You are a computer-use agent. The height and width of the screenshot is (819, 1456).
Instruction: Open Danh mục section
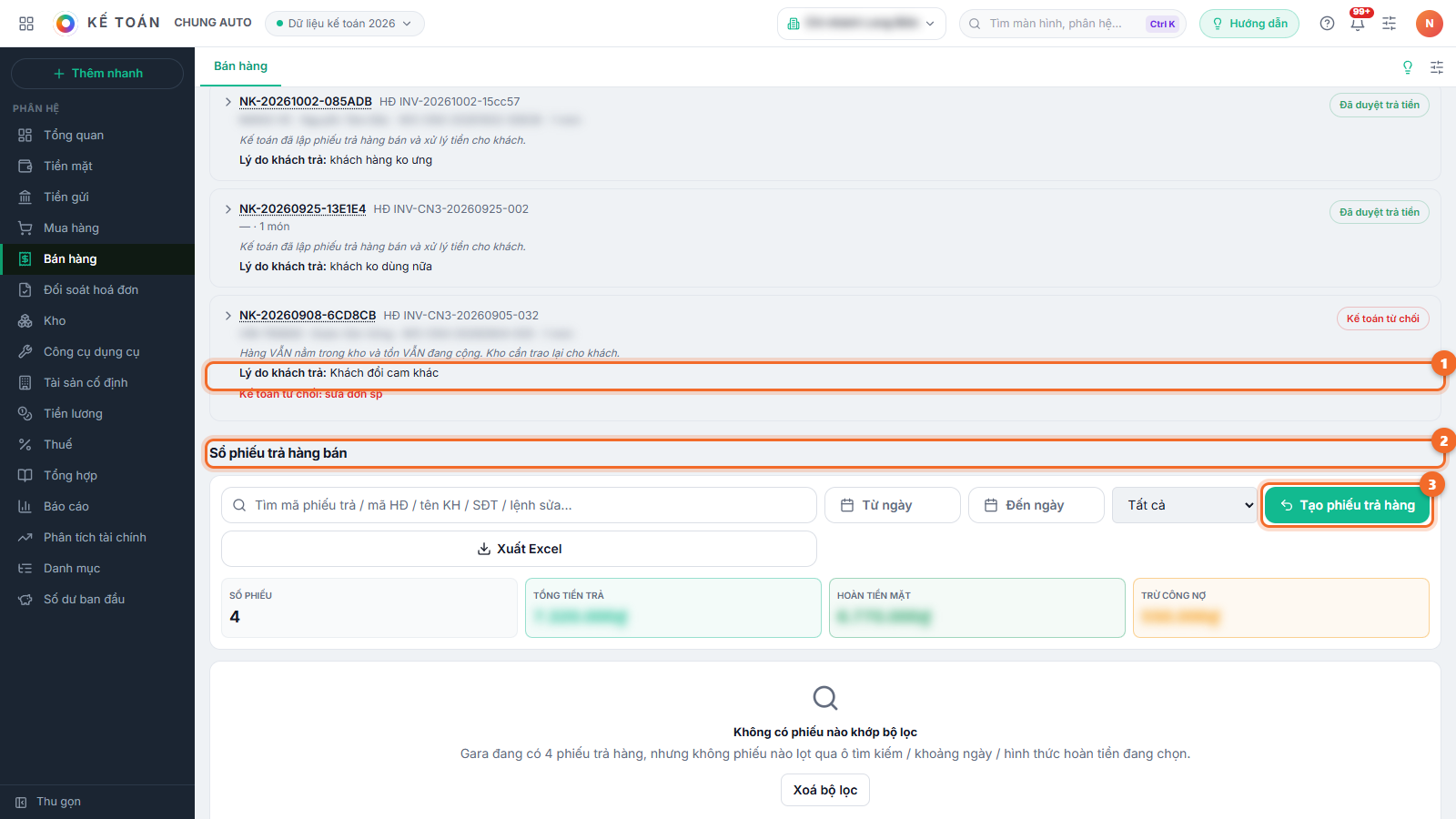[97, 568]
